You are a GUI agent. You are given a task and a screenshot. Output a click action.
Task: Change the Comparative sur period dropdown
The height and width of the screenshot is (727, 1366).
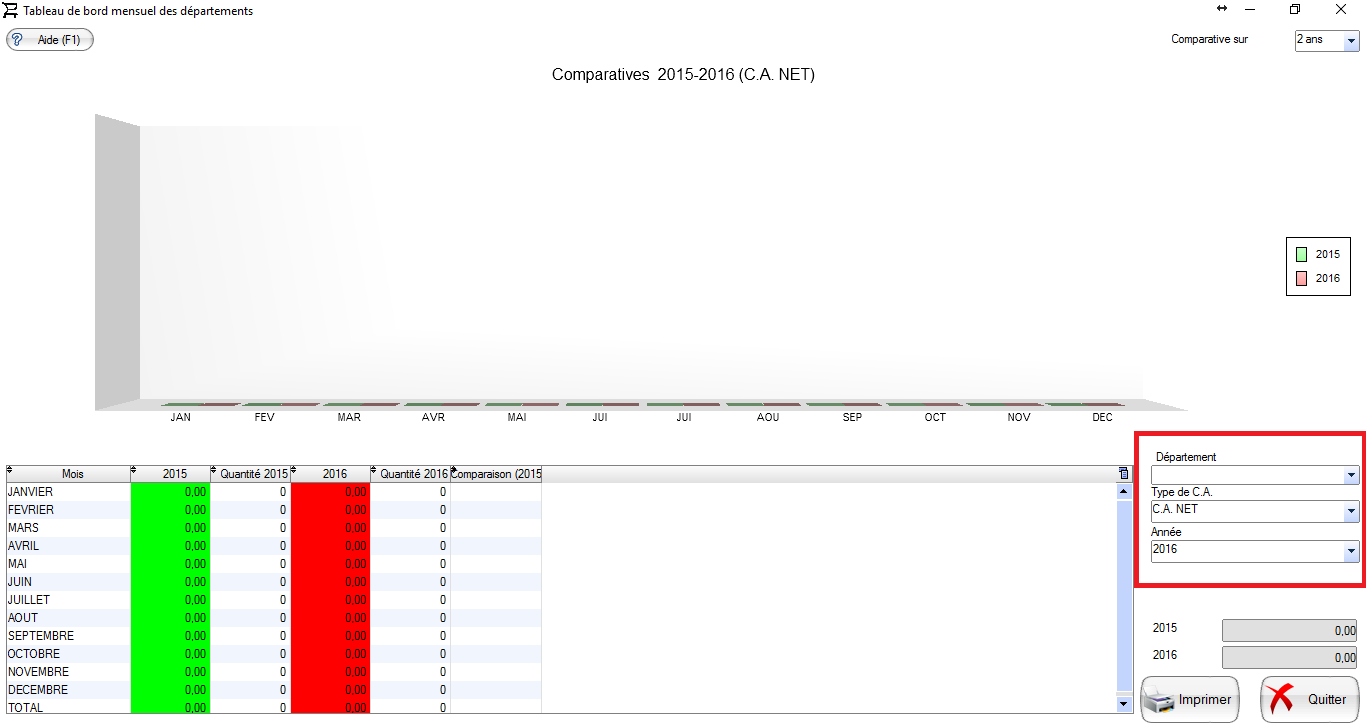(1351, 42)
